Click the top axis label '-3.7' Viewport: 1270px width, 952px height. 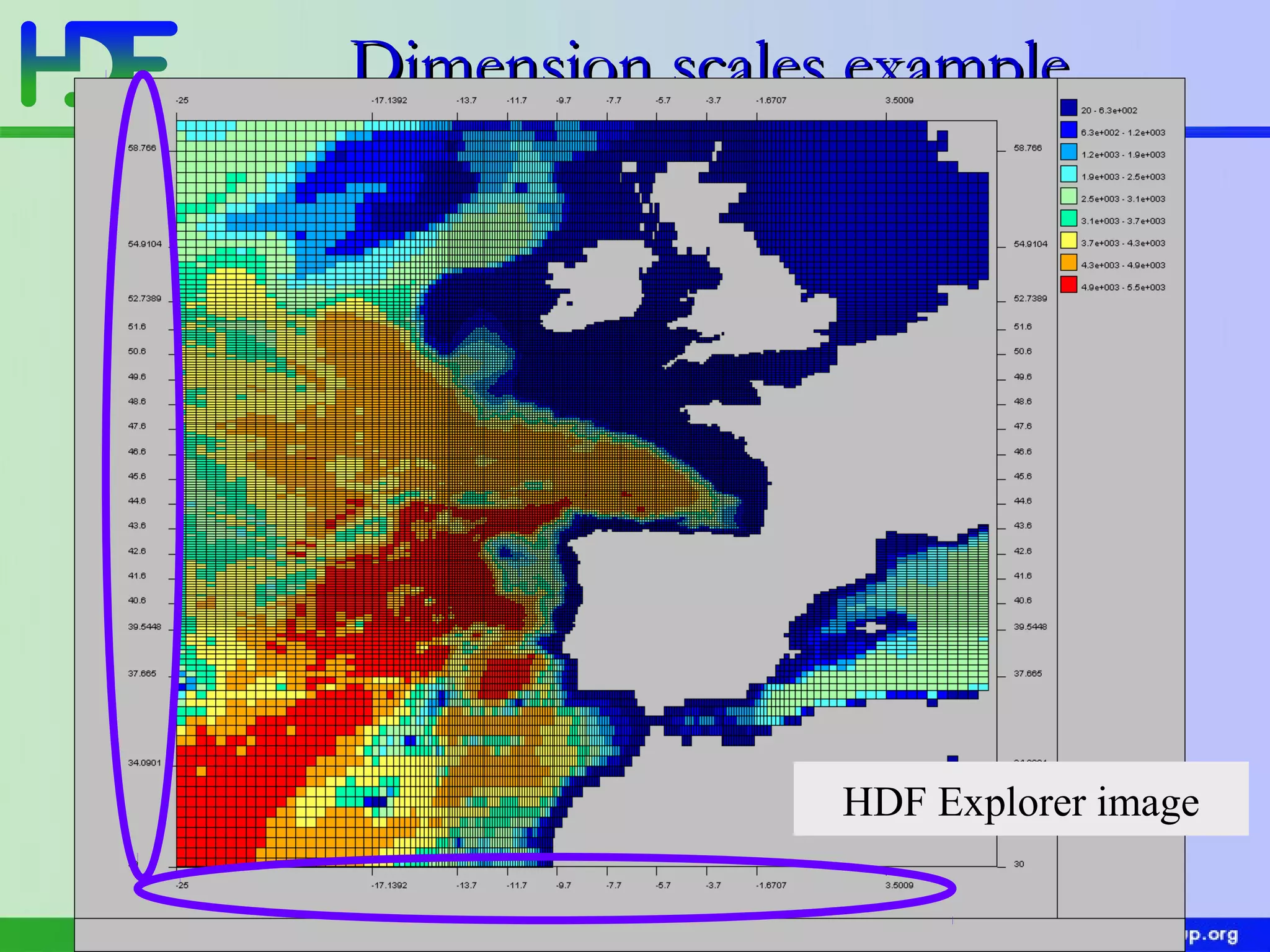pos(713,100)
